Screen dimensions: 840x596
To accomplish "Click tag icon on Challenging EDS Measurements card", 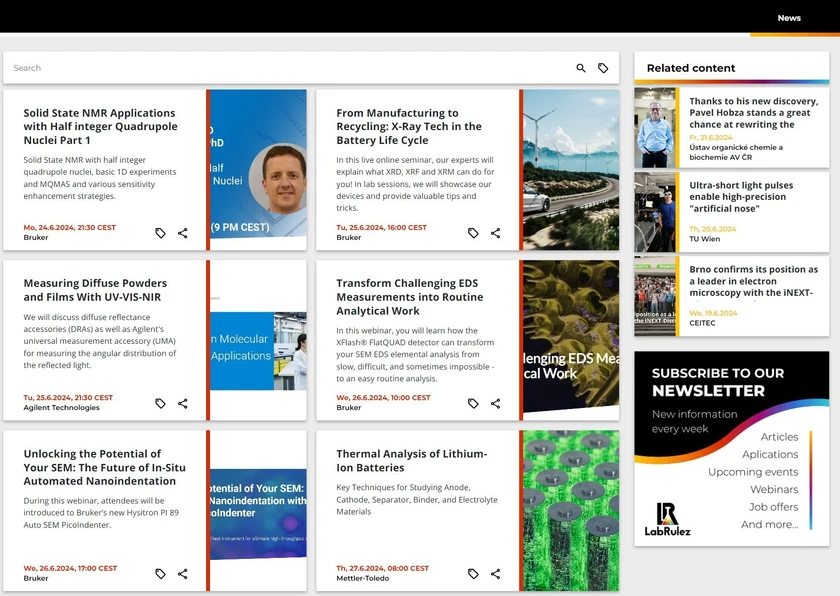I will pos(473,403).
